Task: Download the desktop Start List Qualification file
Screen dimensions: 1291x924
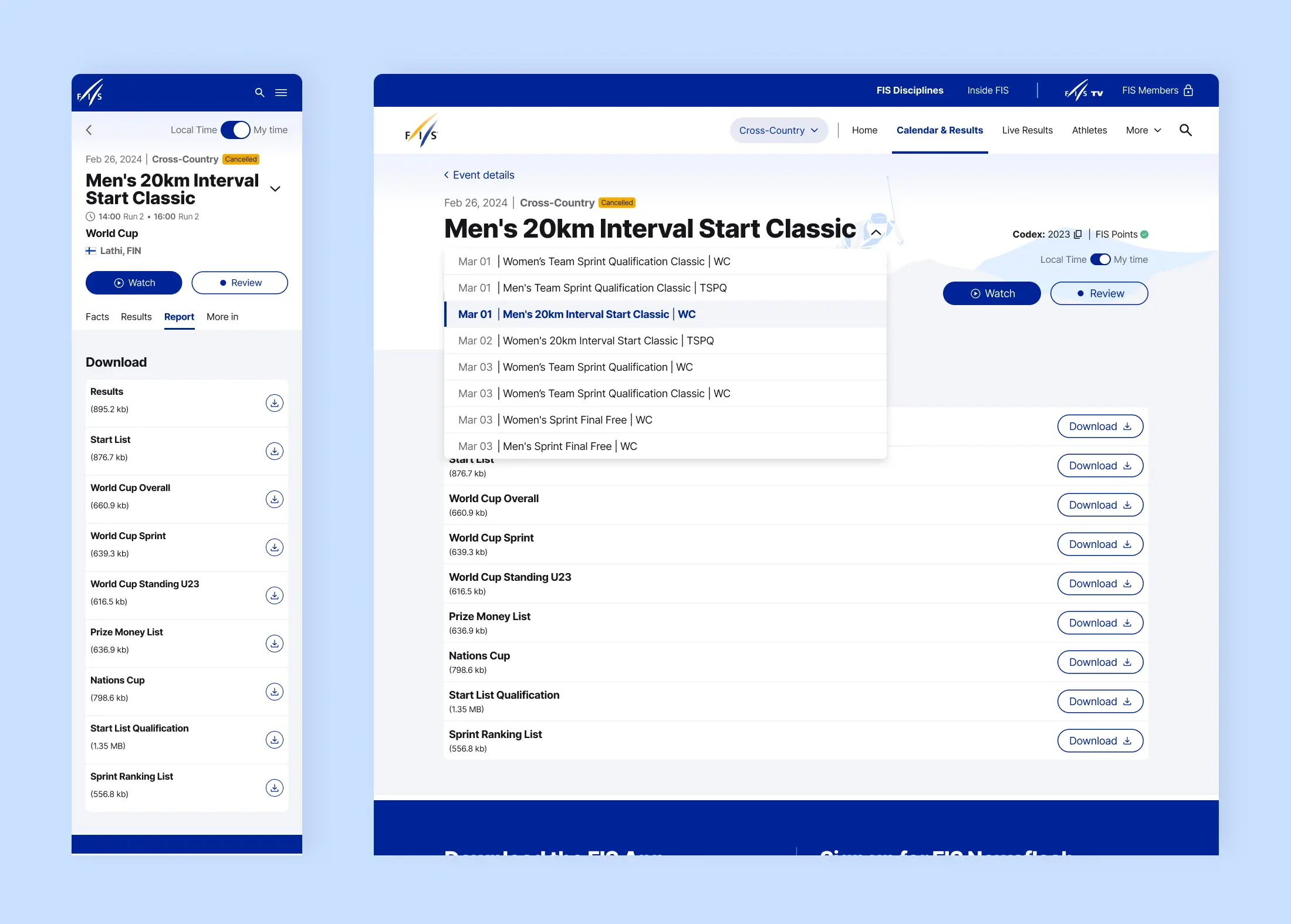Action: click(1100, 702)
